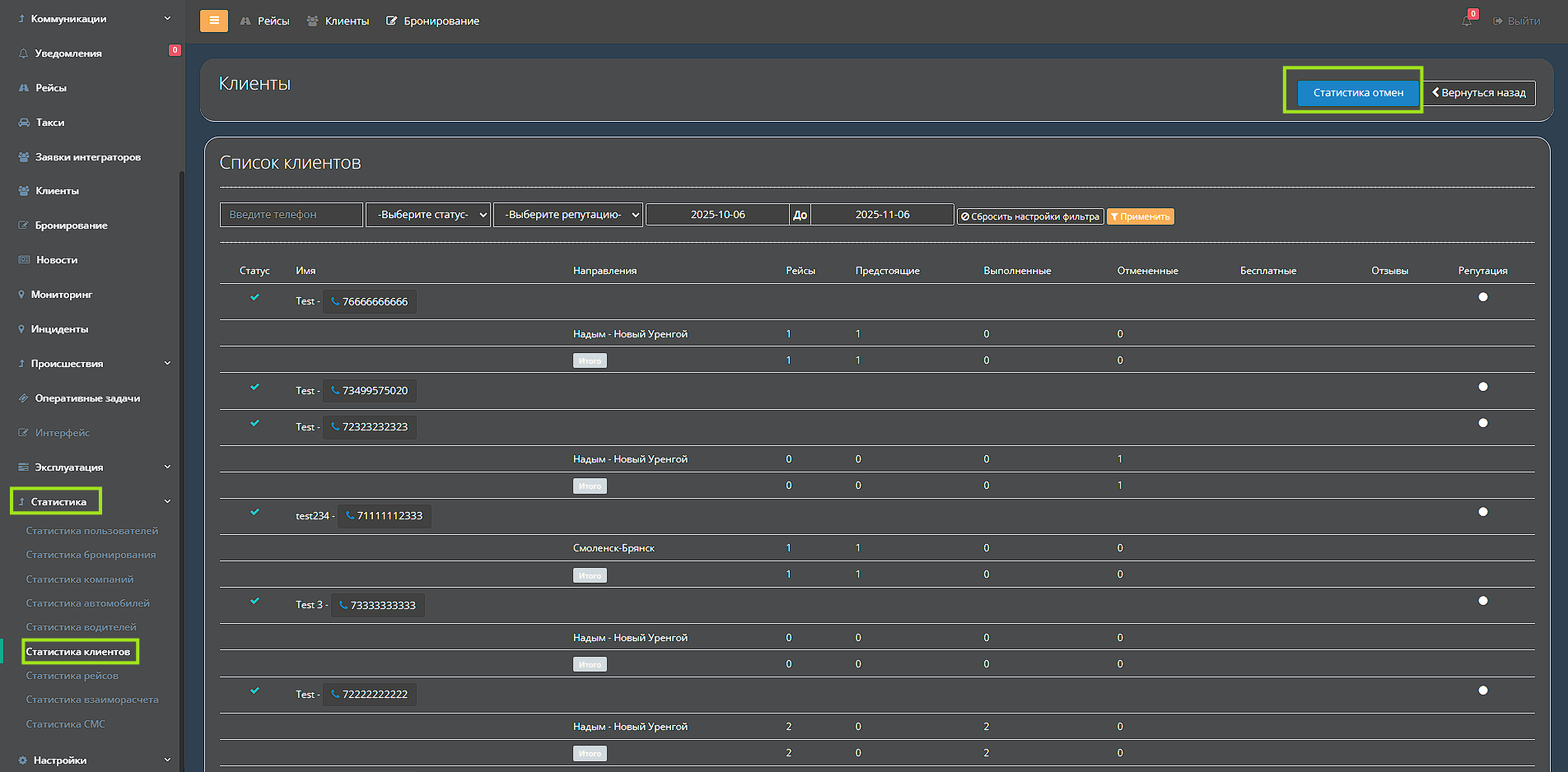The height and width of the screenshot is (772, 1568).
Task: Click the News icon in sidebar
Action: point(24,260)
